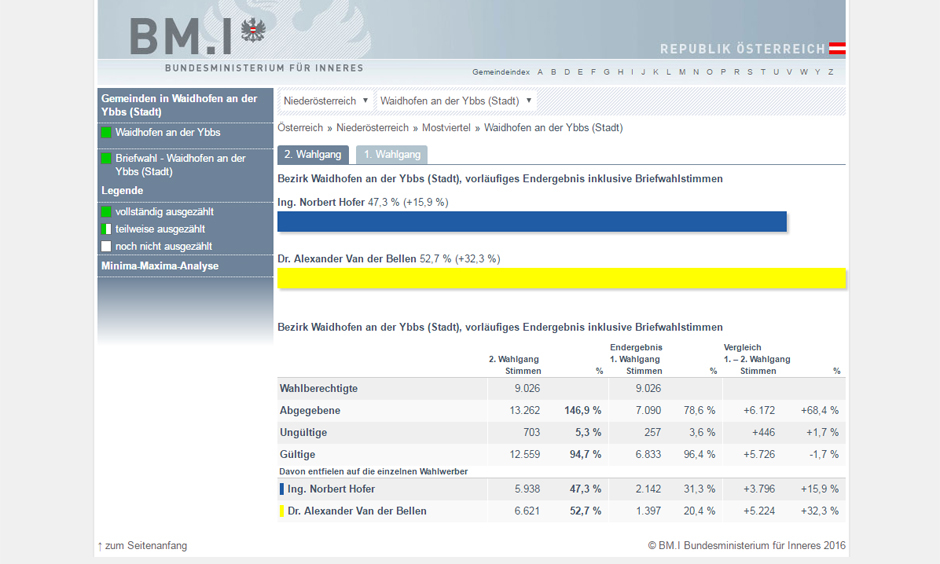
Task: Click the white 'noch nicht ausgezählt' legend icon
Action: click(x=106, y=246)
